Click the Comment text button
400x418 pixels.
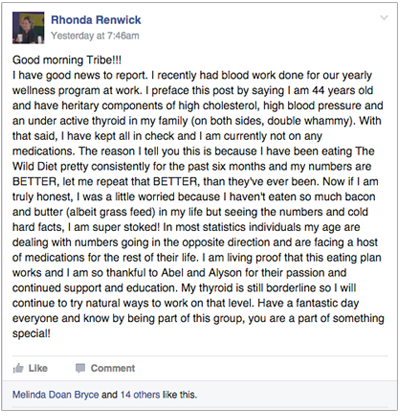click(113, 368)
